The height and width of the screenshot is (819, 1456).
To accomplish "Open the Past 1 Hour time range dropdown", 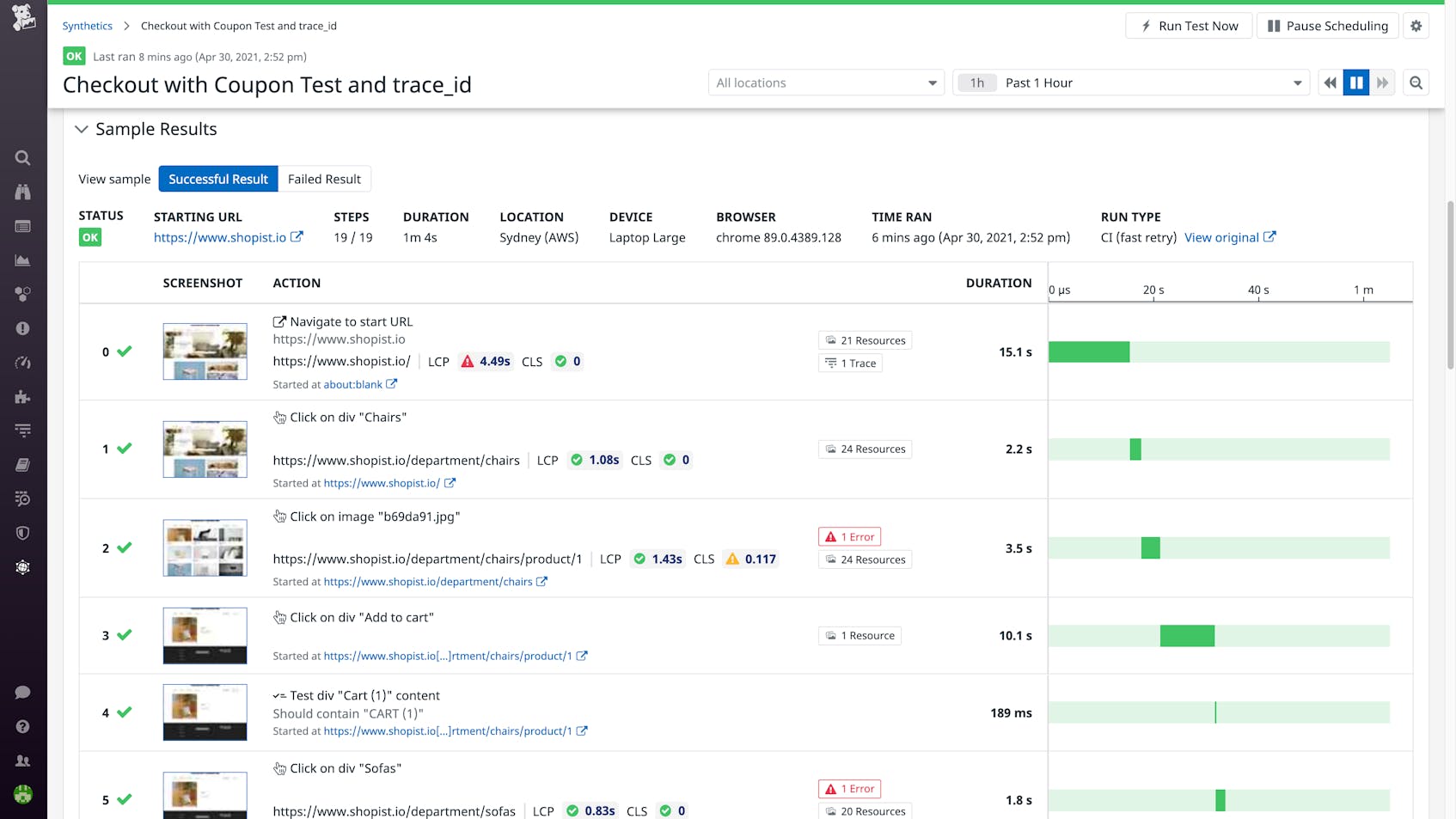I will 1131,83.
